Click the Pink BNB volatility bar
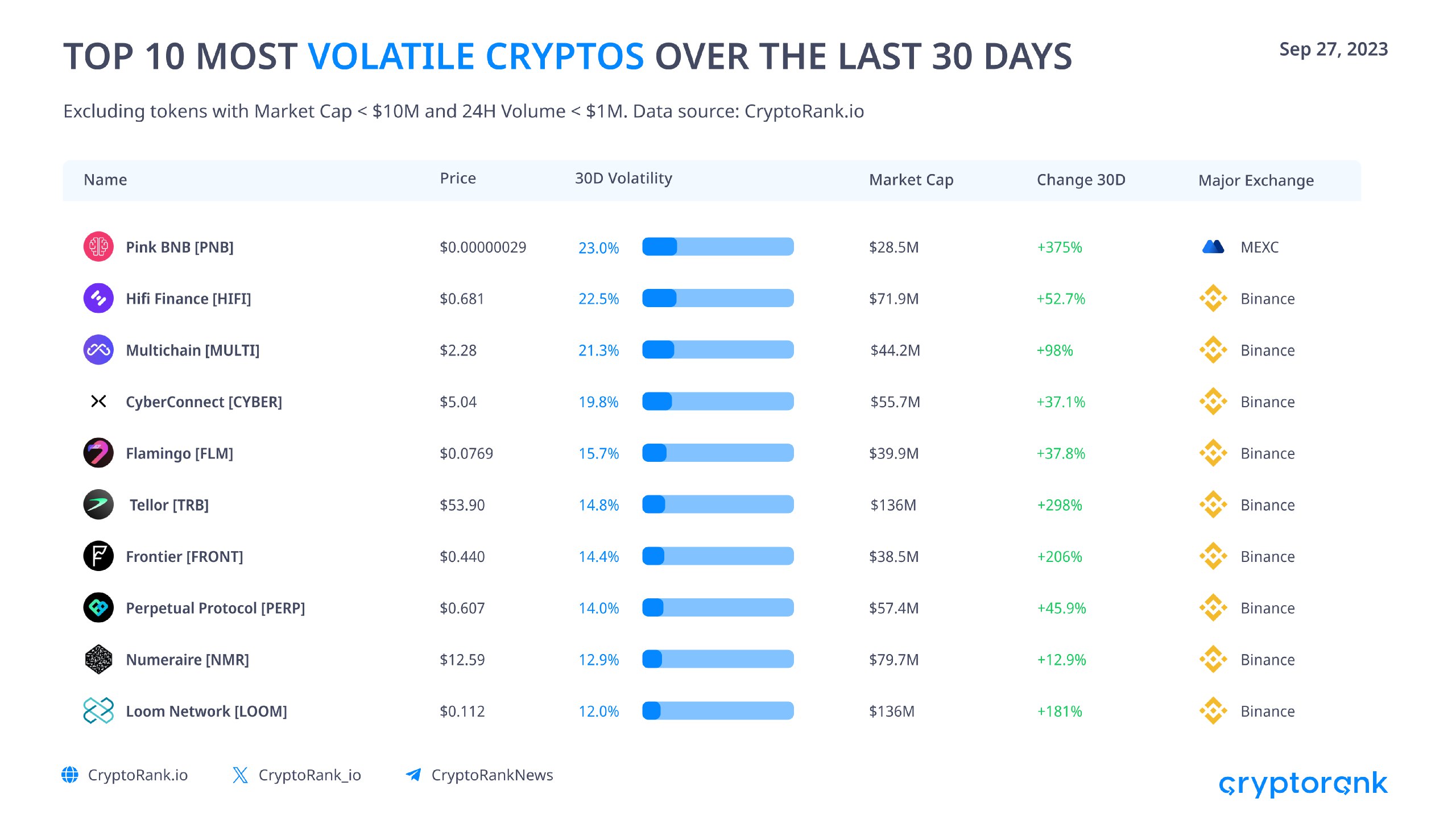Image resolution: width=1456 pixels, height=819 pixels. pos(718,247)
